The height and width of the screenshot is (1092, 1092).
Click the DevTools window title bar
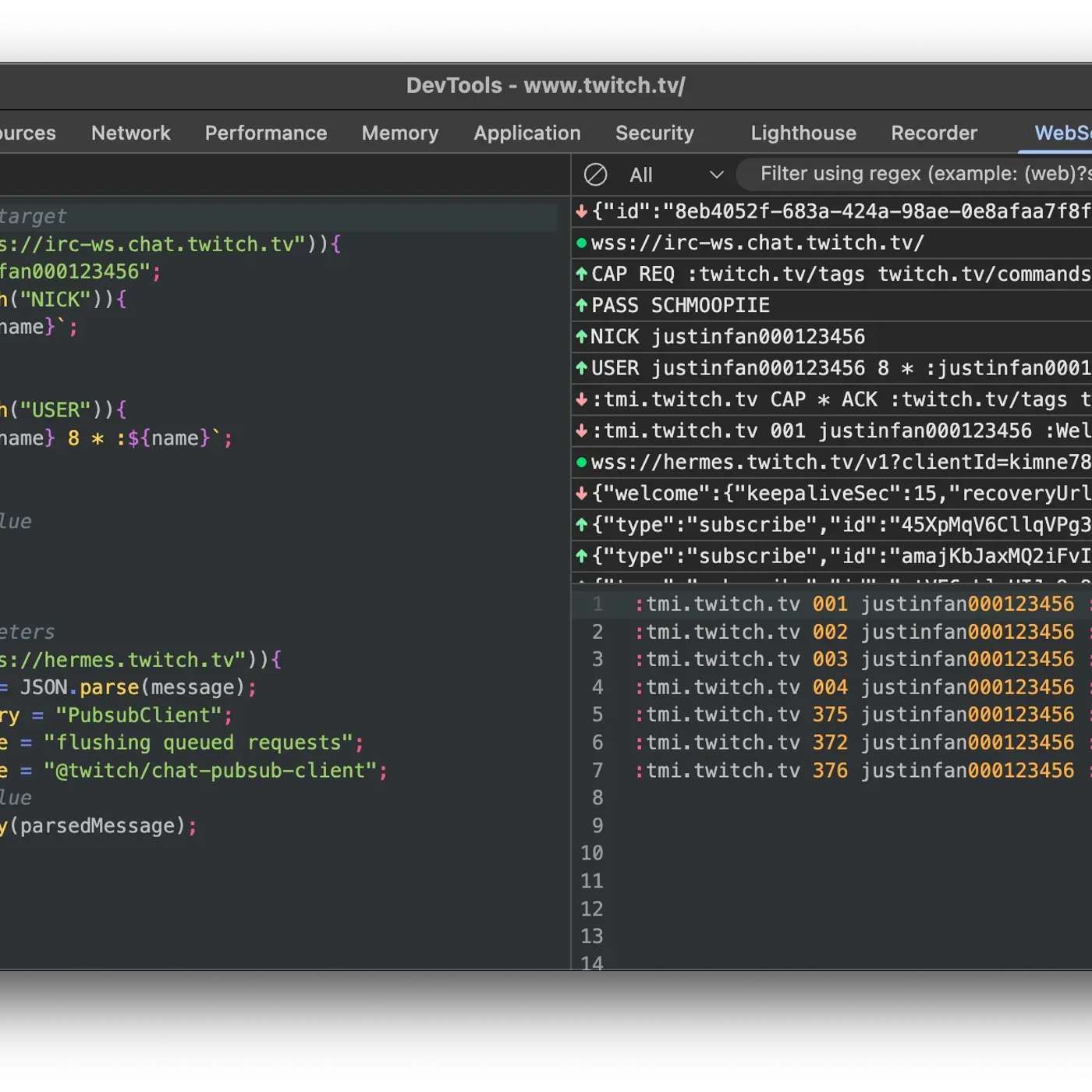click(x=546, y=86)
